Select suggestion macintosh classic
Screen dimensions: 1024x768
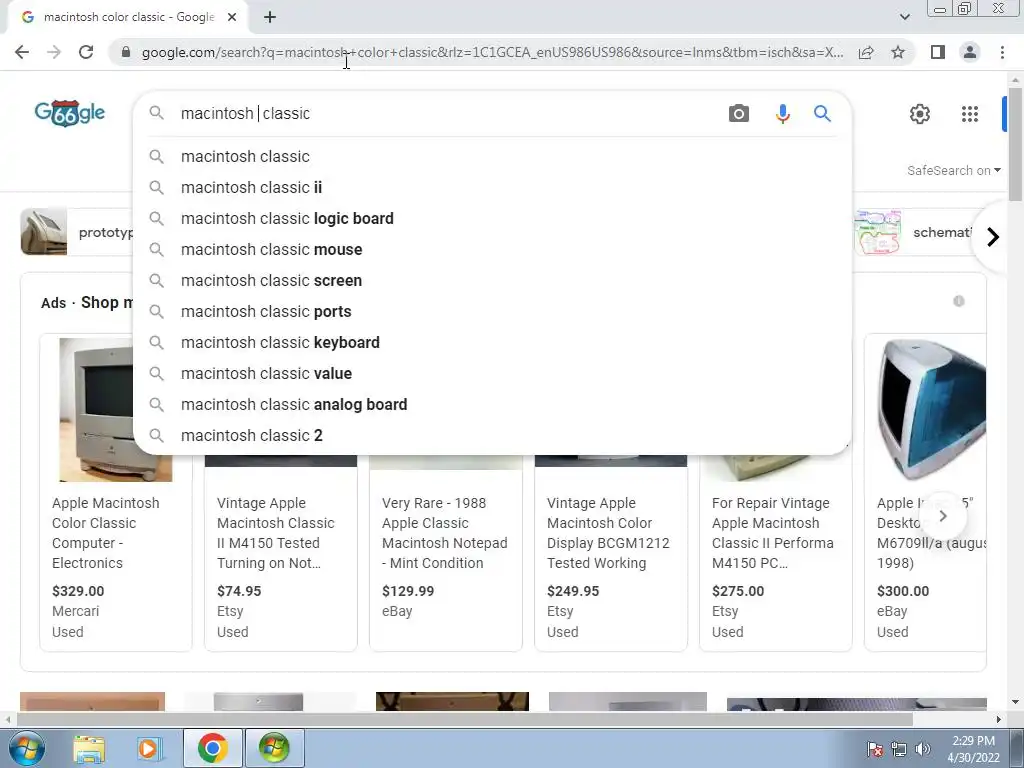[492, 157]
